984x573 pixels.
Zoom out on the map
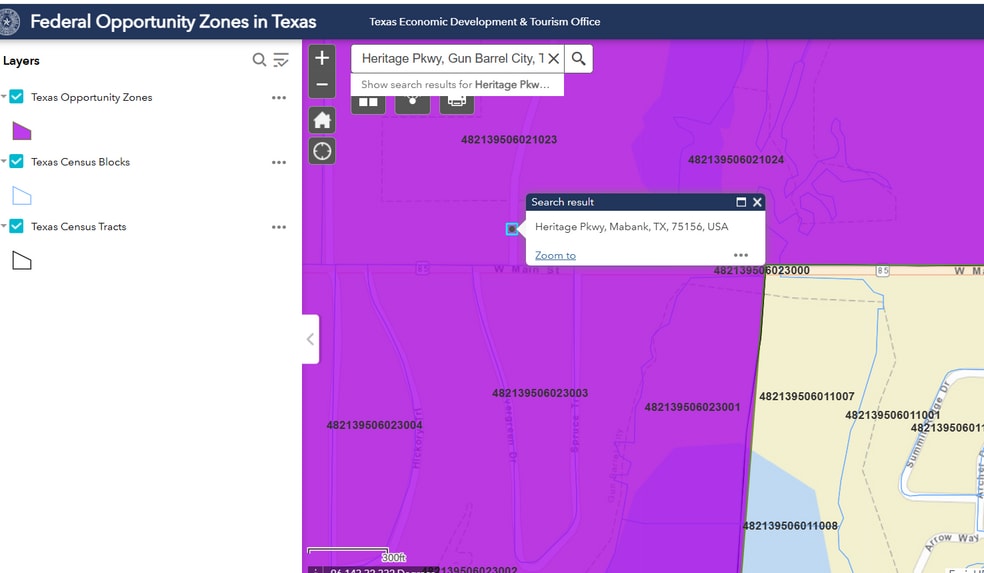(x=322, y=85)
